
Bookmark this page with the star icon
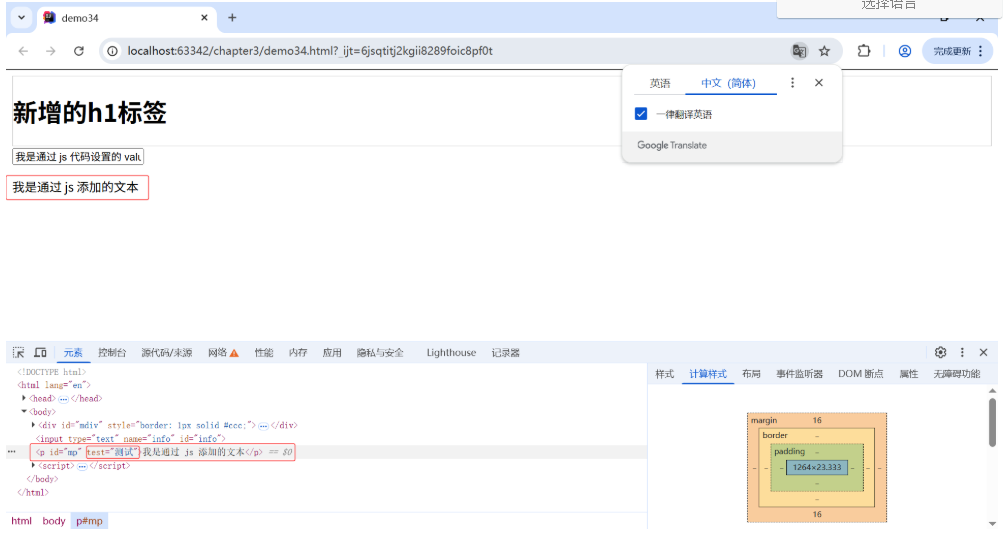coord(825,51)
